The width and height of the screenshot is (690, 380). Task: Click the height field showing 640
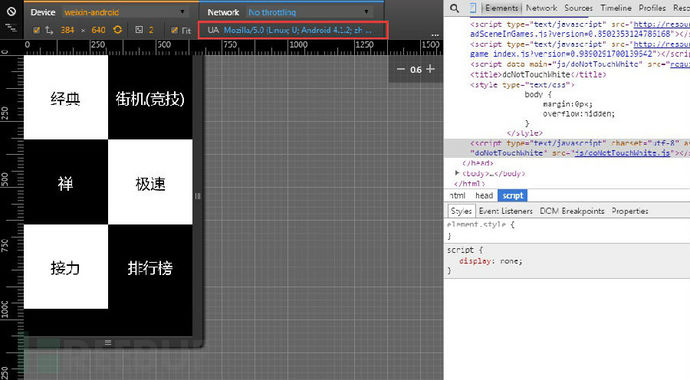click(x=99, y=30)
